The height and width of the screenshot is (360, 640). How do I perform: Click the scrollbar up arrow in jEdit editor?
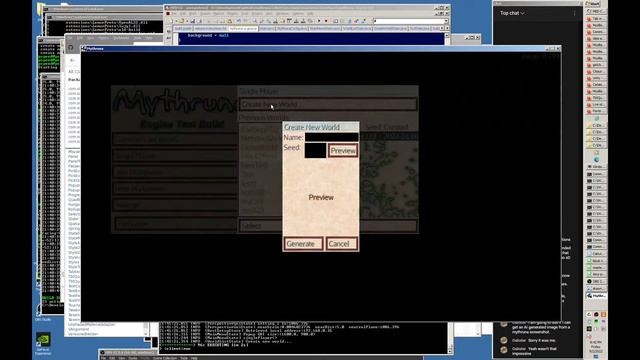pos(447,36)
